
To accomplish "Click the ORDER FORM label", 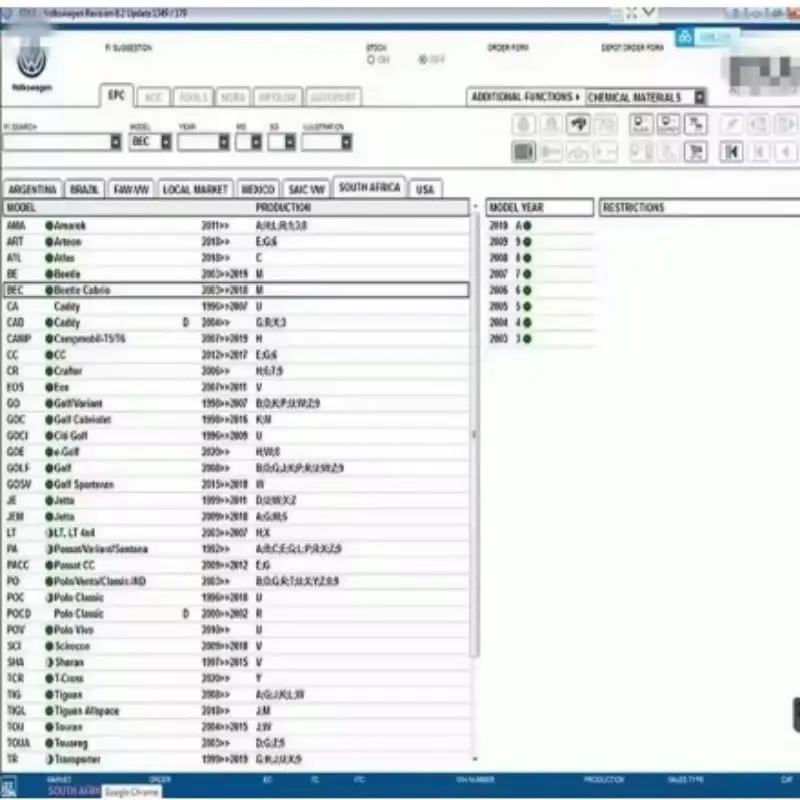I will click(x=508, y=47).
